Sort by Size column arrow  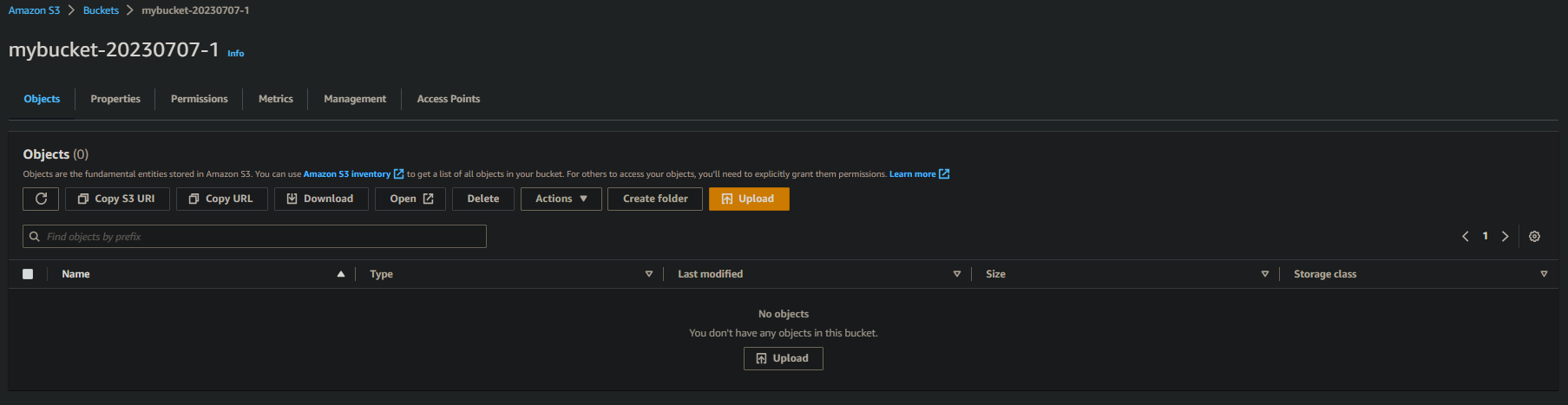click(x=1265, y=274)
